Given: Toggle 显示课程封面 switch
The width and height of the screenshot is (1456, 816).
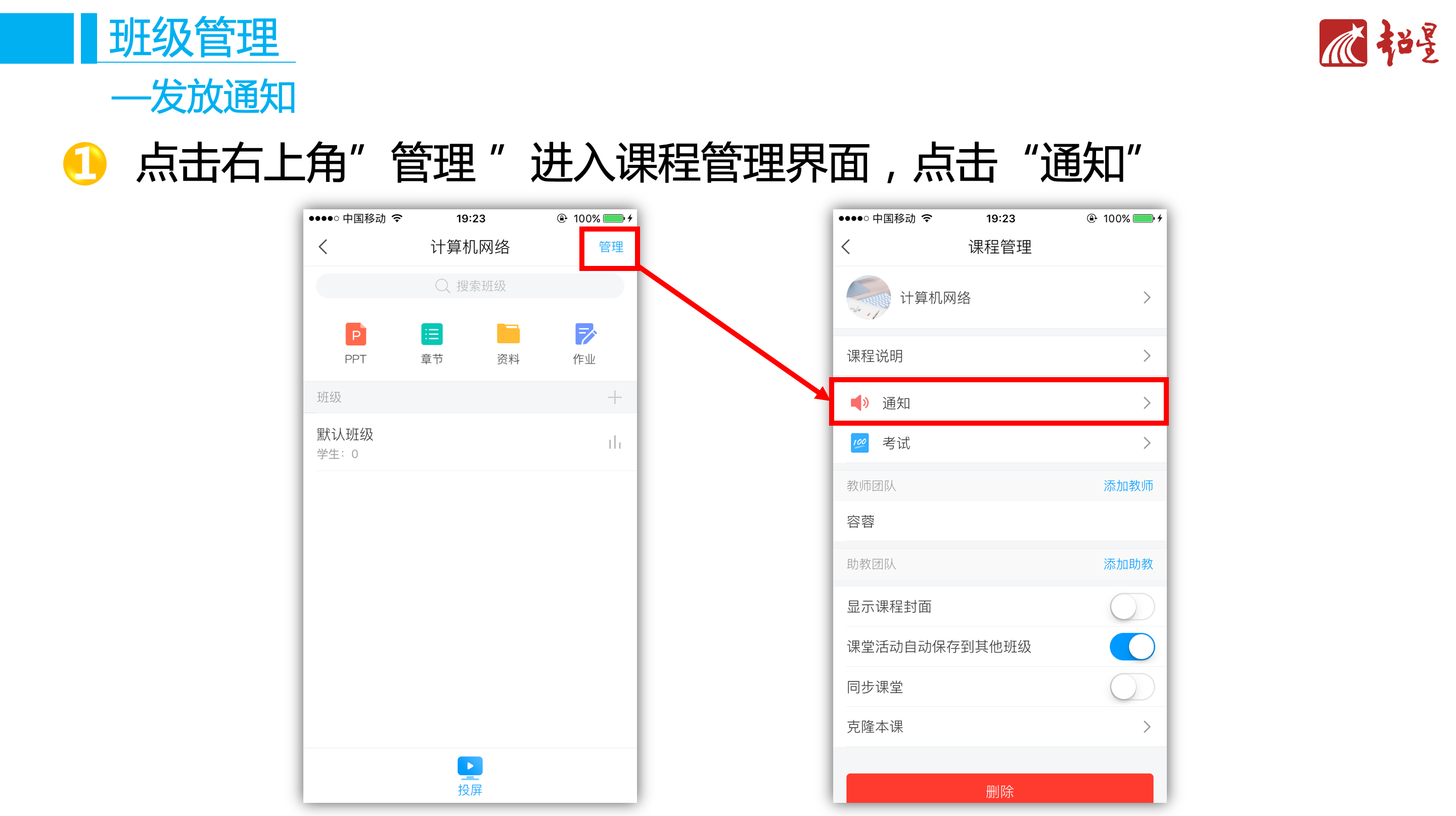Looking at the screenshot, I should pos(1131,607).
